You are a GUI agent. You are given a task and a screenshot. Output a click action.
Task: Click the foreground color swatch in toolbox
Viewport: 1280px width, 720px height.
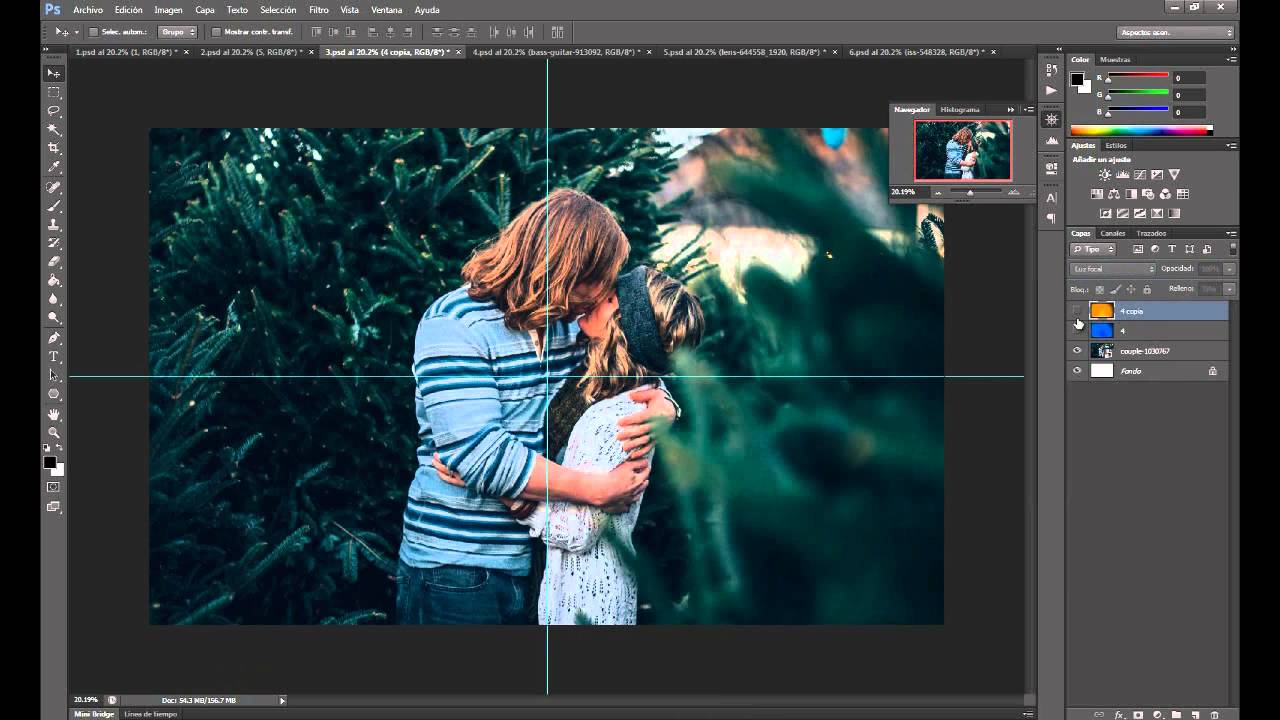point(50,463)
